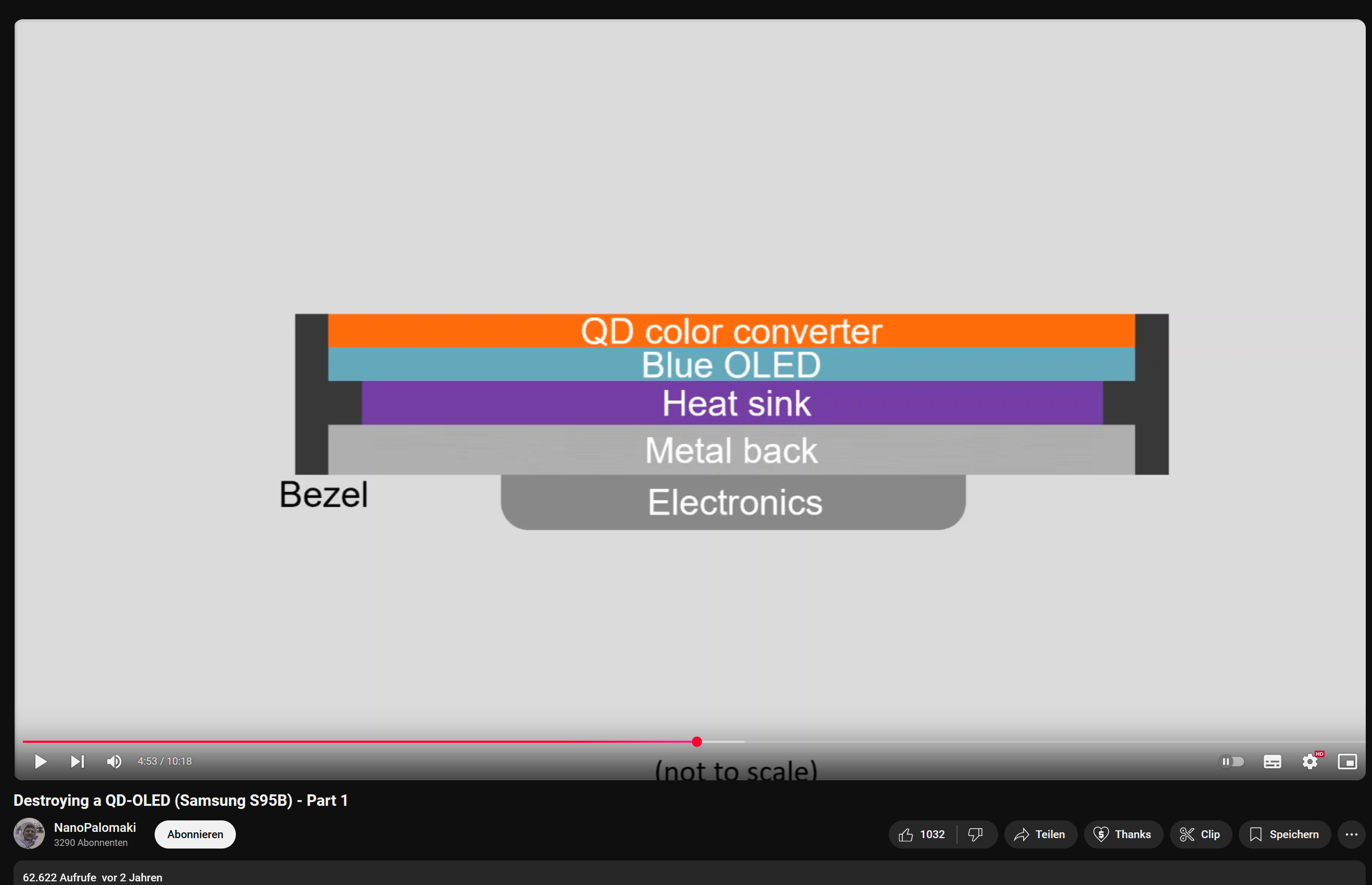Click the 4:53 / 10:18 time display
Screen dimensions: 1372x885
point(164,762)
